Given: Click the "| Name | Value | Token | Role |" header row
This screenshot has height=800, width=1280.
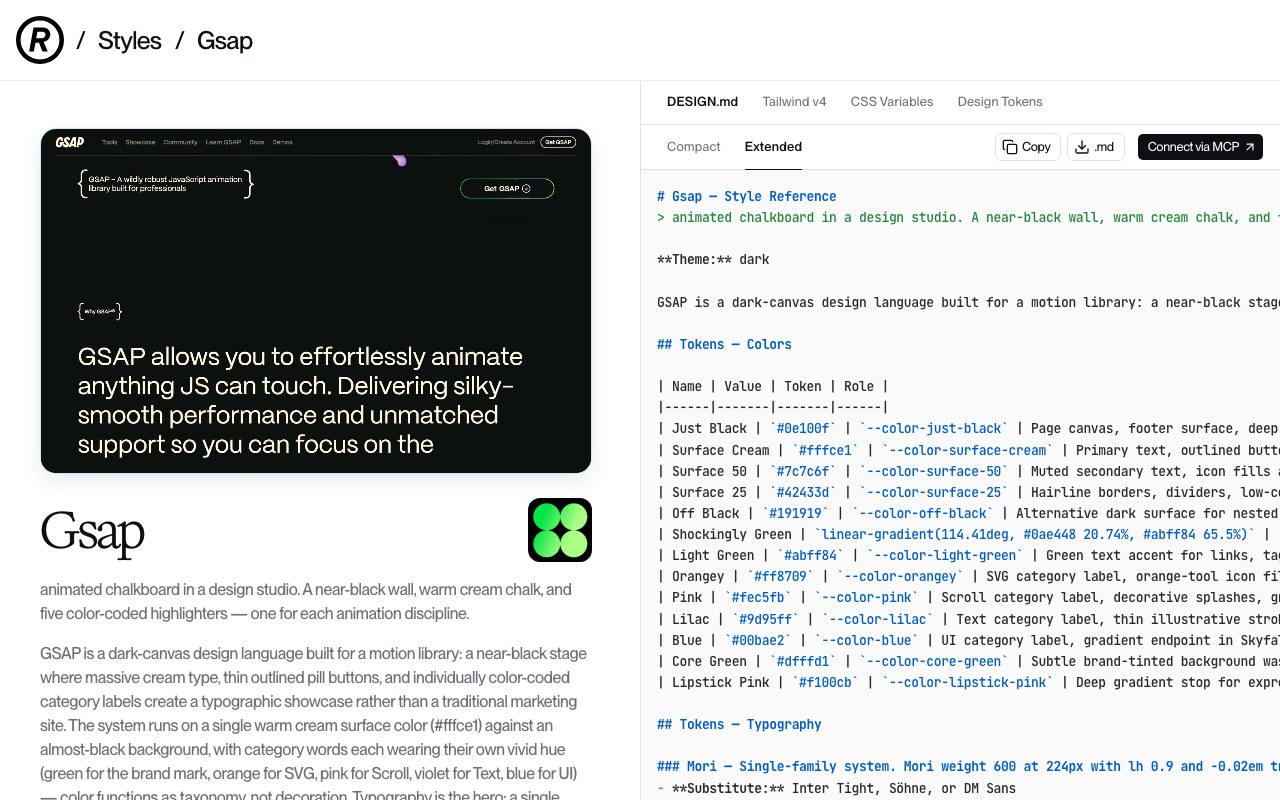Looking at the screenshot, I should click(773, 387).
